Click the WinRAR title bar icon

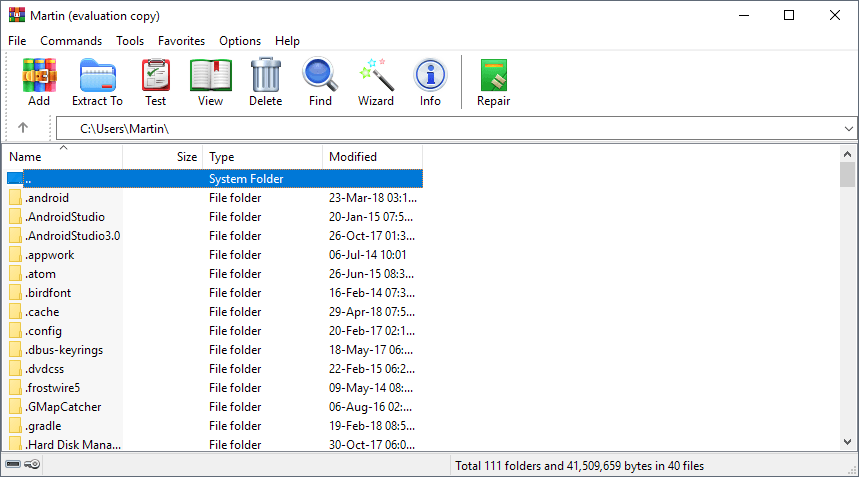(x=16, y=15)
